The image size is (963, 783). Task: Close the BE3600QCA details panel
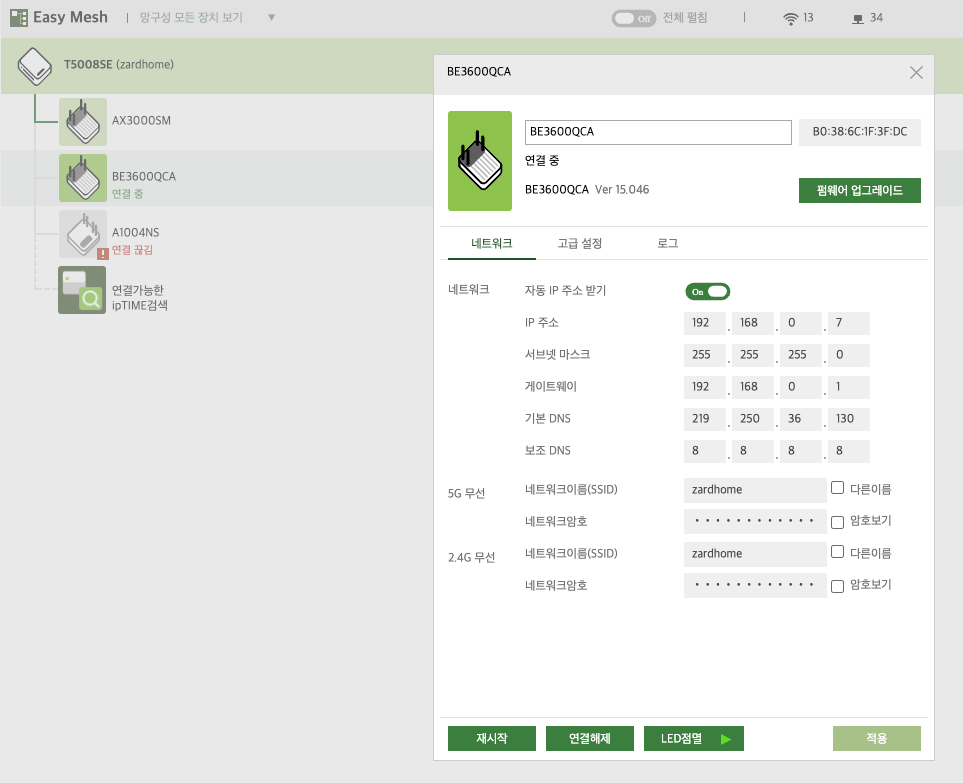pos(916,72)
